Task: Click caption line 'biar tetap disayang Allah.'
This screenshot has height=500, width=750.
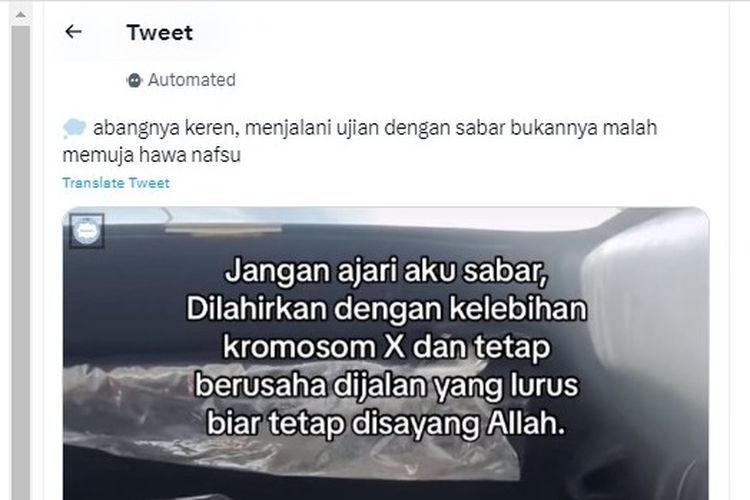Action: (x=386, y=423)
